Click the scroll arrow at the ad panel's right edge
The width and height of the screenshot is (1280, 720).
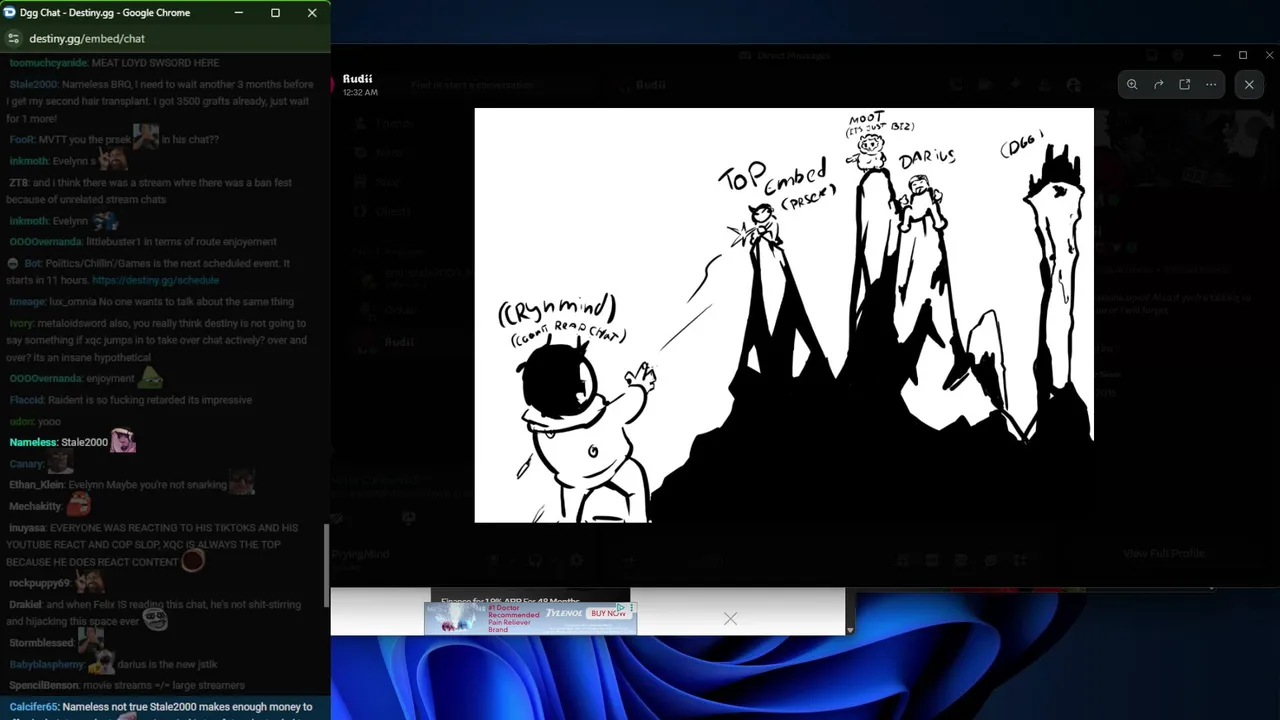point(850,630)
